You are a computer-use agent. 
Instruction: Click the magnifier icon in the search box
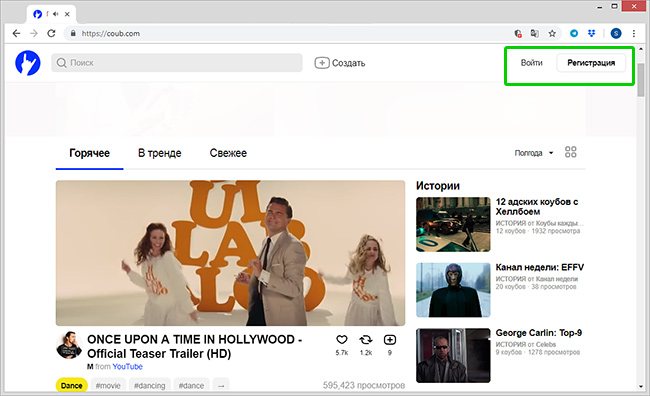[61, 63]
